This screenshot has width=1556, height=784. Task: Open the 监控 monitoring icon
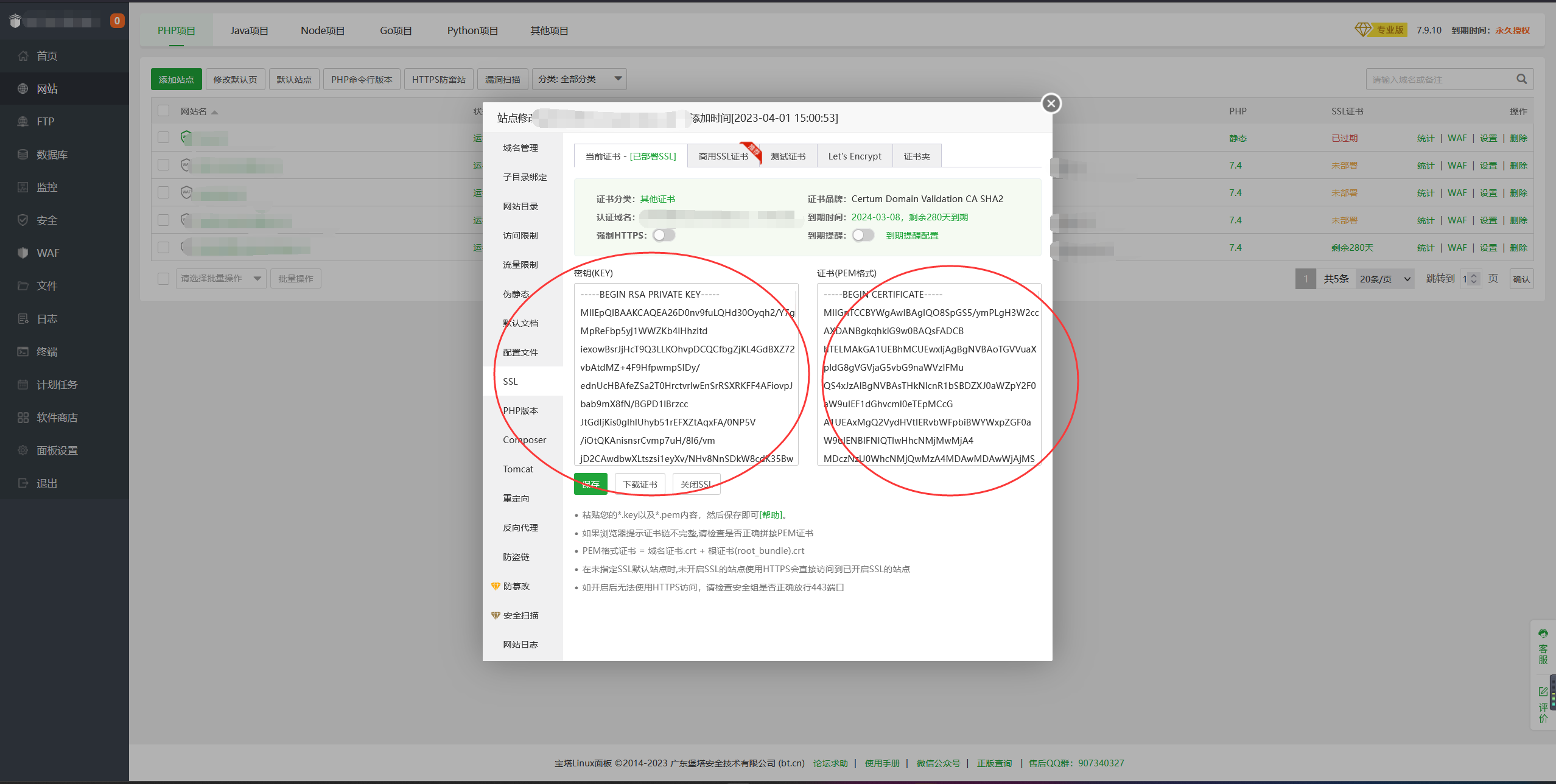(23, 187)
